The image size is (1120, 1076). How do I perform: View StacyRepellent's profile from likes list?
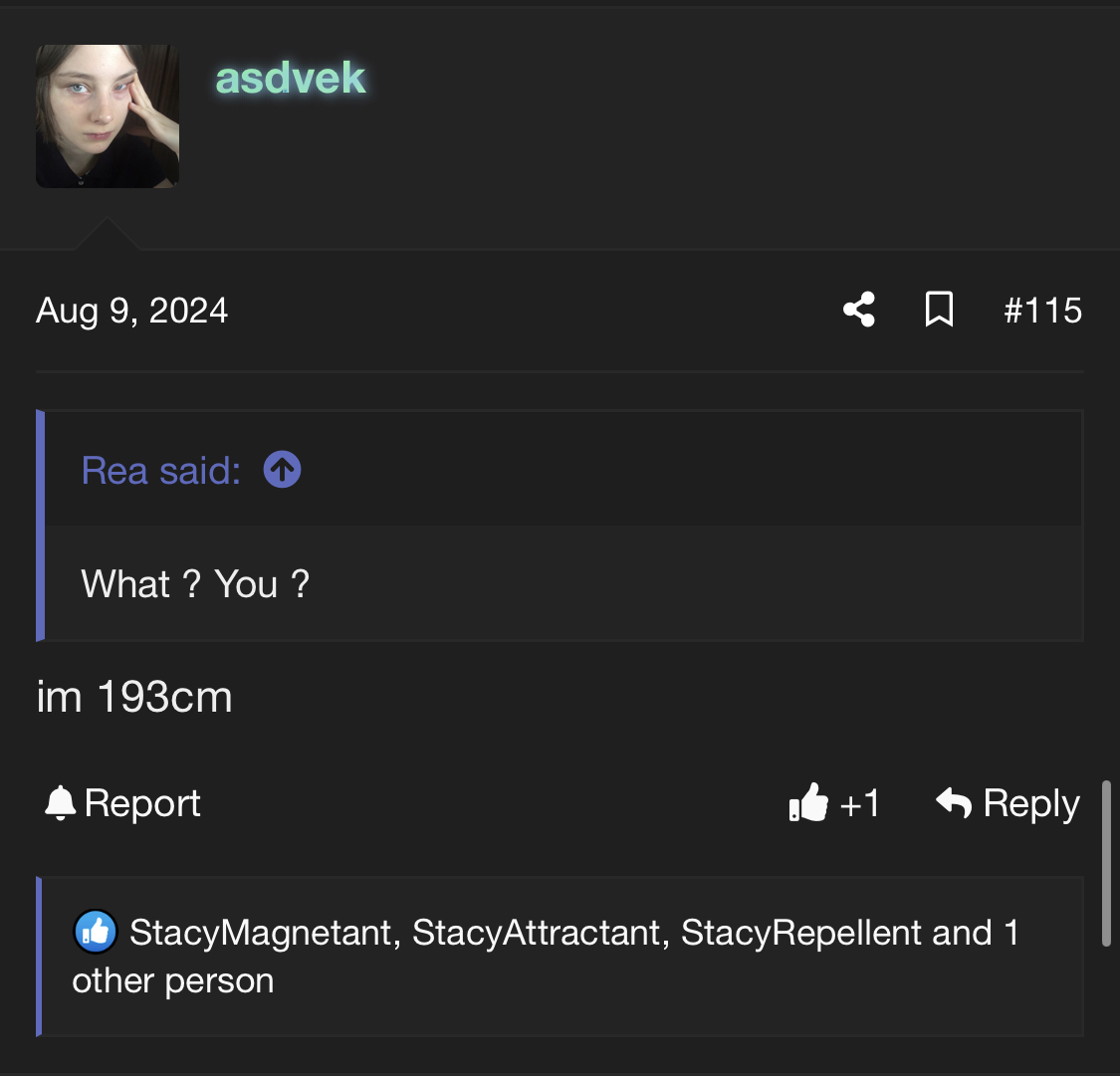click(x=800, y=933)
